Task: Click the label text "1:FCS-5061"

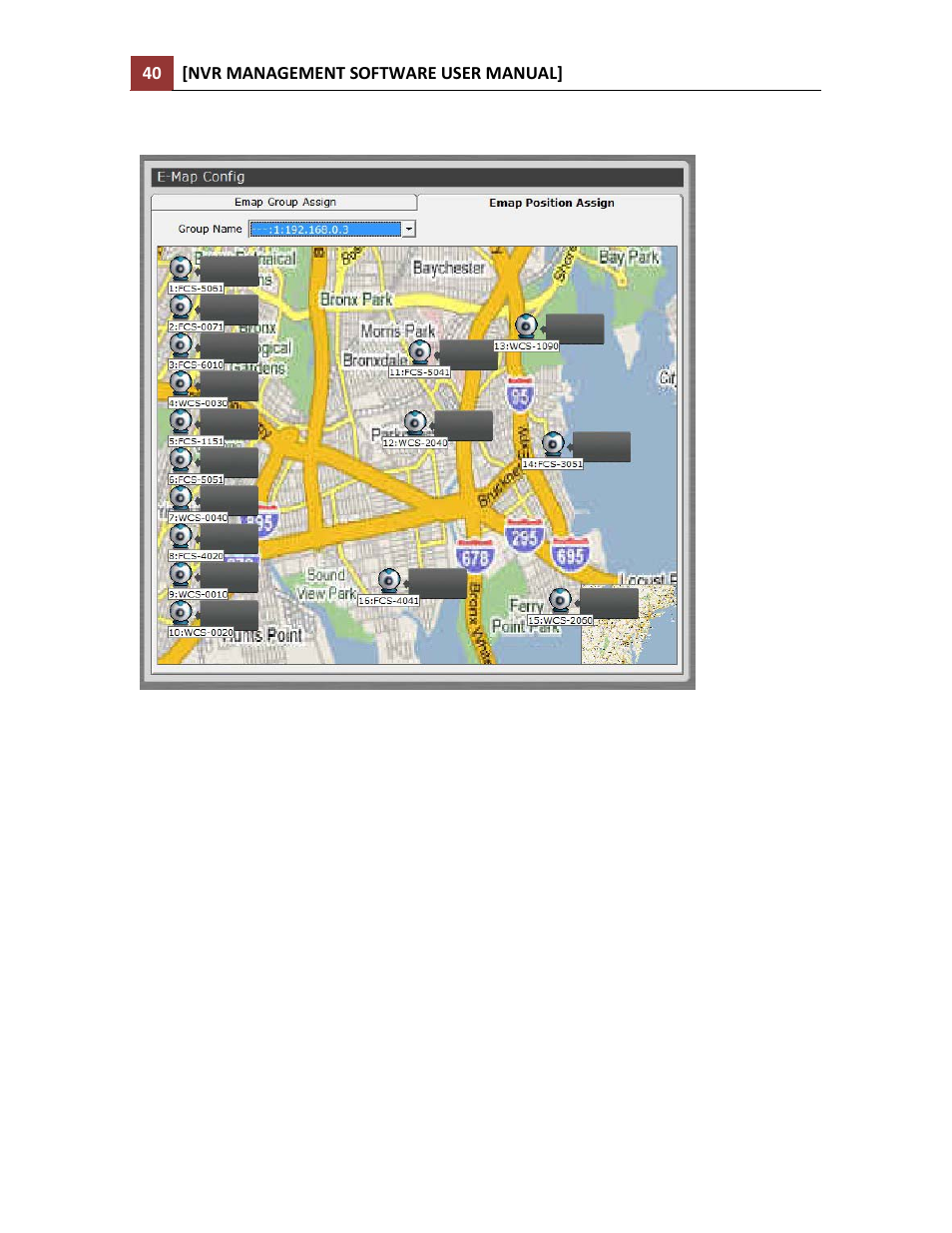Action: pyautogui.click(x=197, y=289)
